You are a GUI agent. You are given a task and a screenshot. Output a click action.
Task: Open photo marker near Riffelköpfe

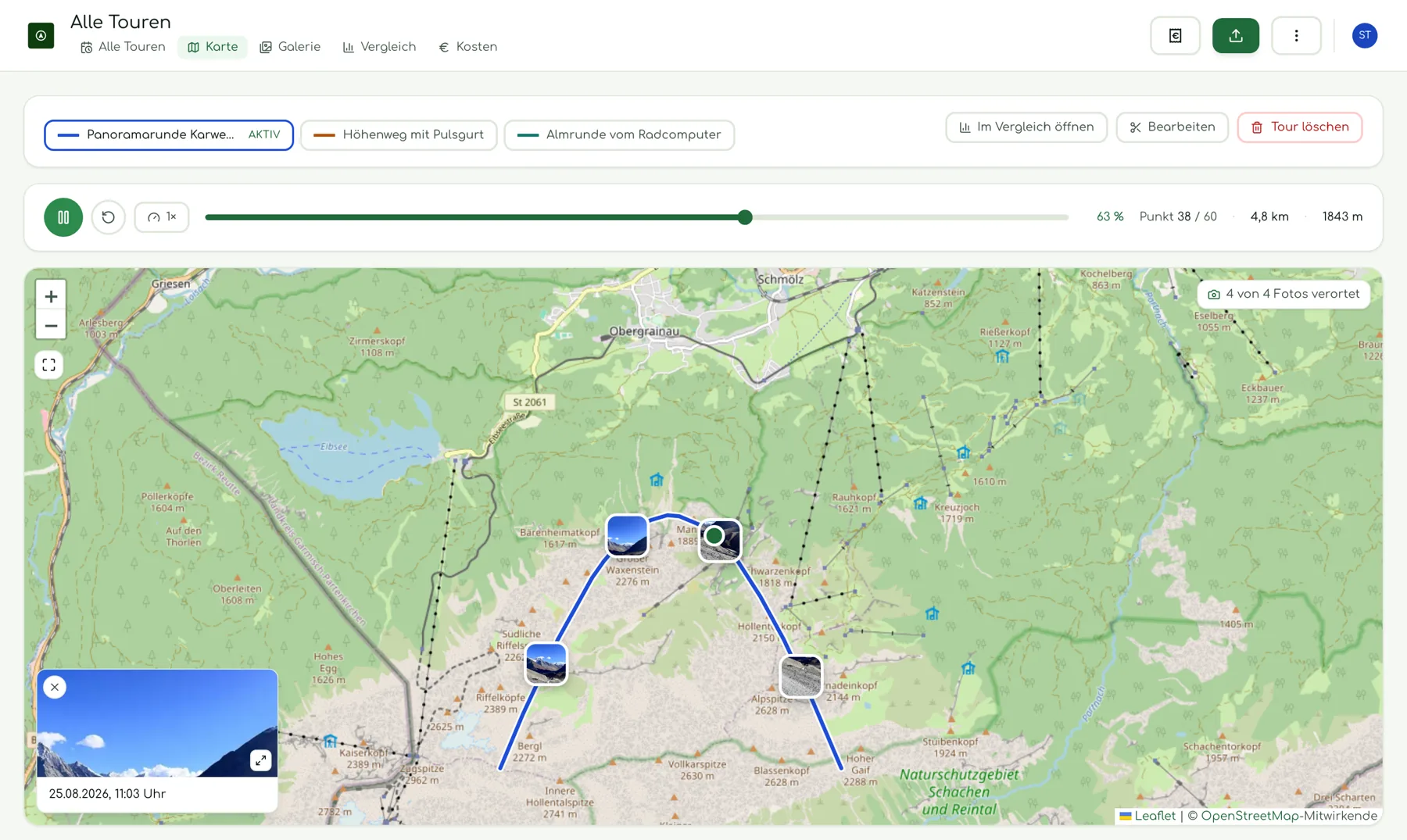click(546, 664)
